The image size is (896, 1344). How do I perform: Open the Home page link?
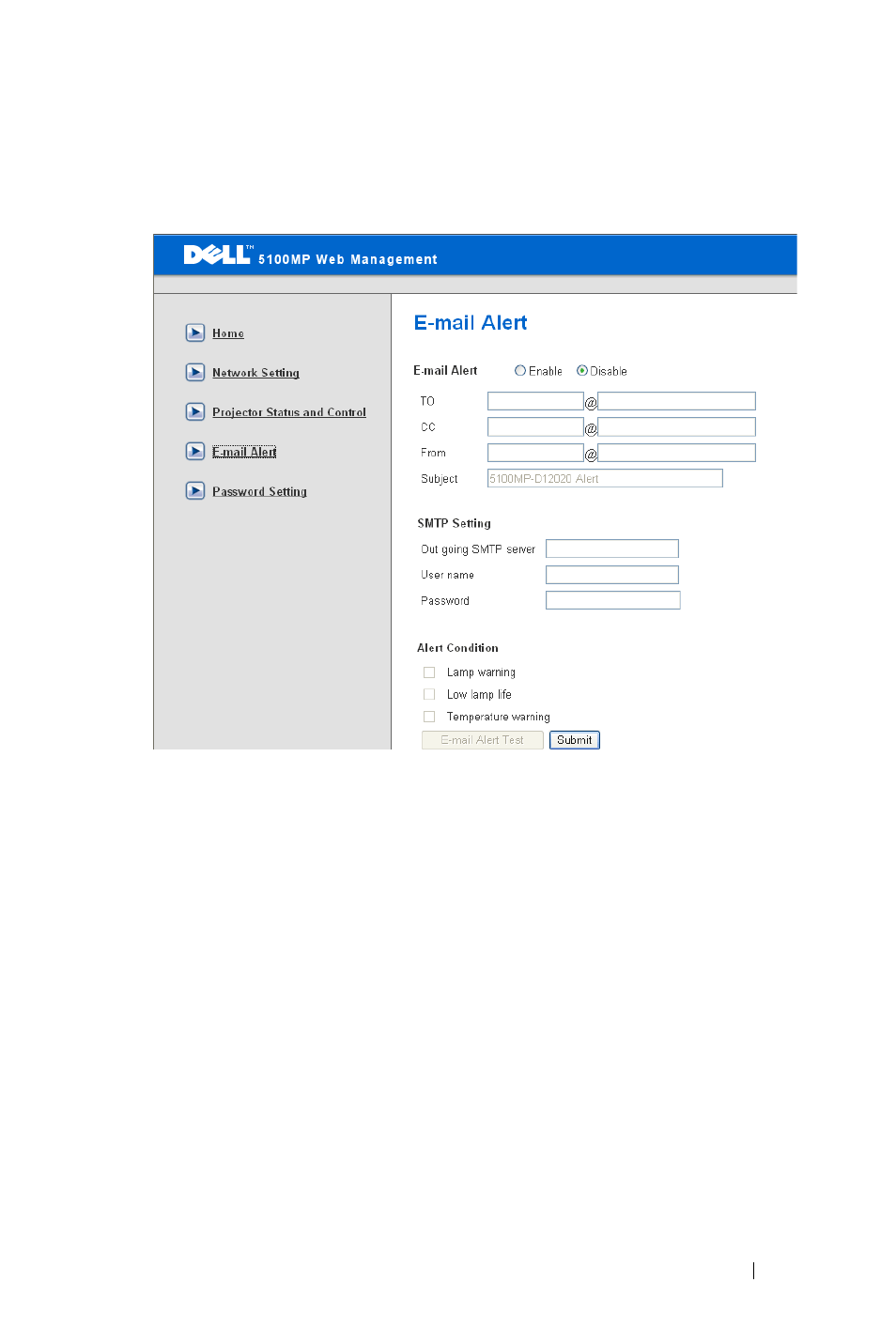point(228,333)
